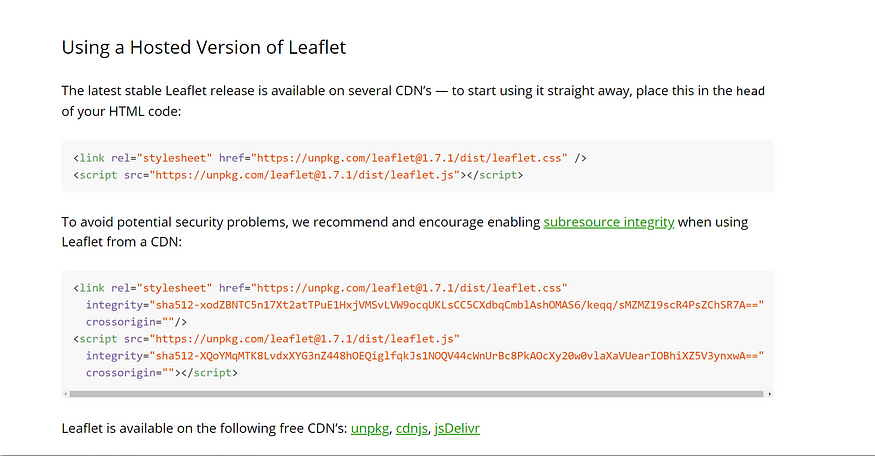Viewport: 875px width, 456px height.
Task: Open the jsDelivr CDN link
Action: click(x=457, y=429)
